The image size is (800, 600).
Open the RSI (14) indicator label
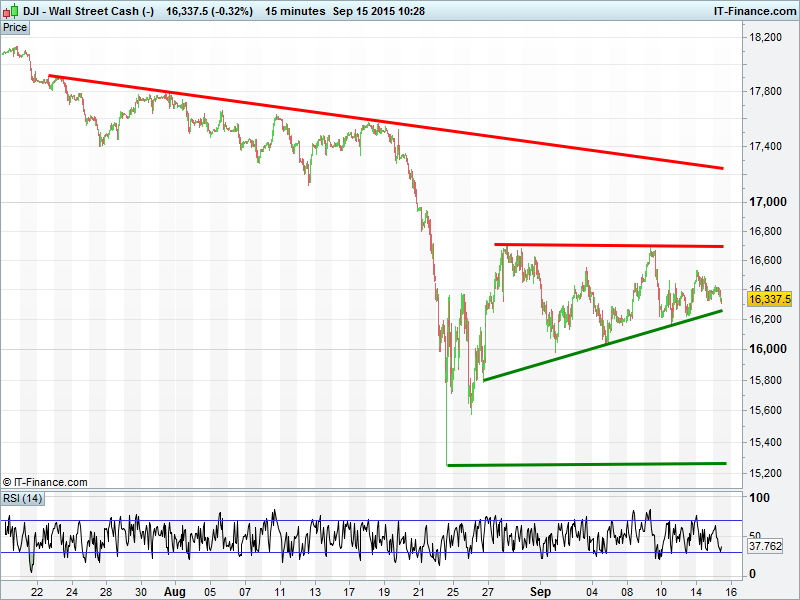tap(22, 498)
